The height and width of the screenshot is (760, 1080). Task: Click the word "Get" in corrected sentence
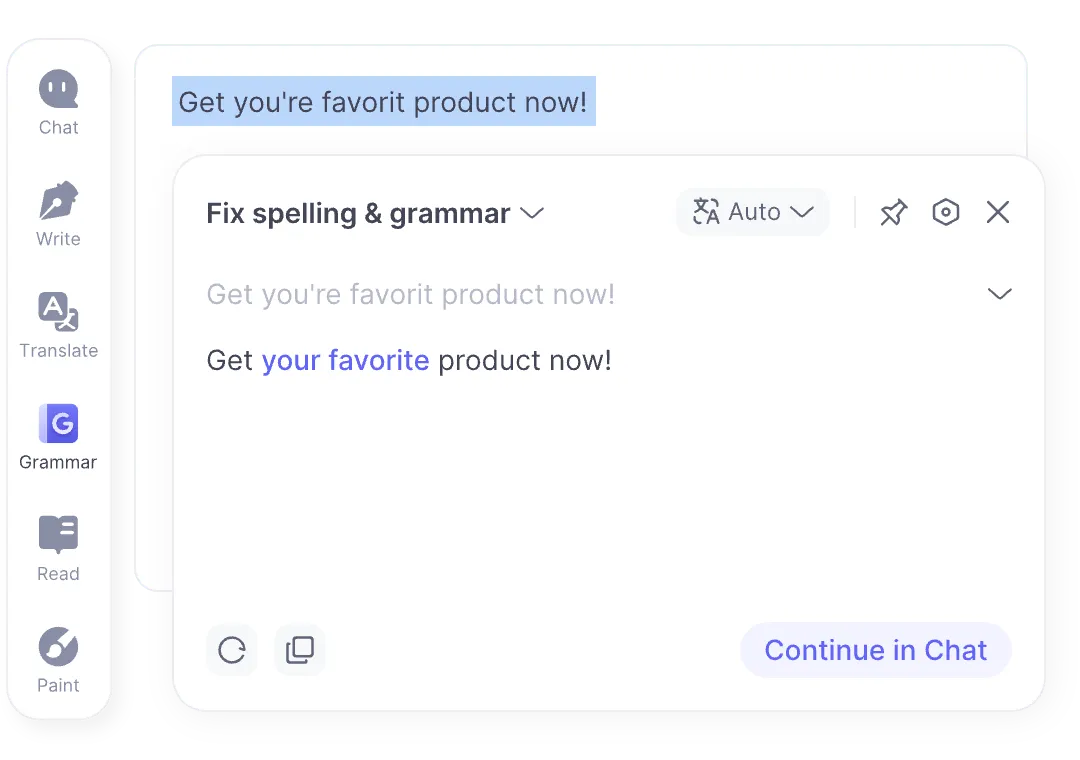click(230, 360)
